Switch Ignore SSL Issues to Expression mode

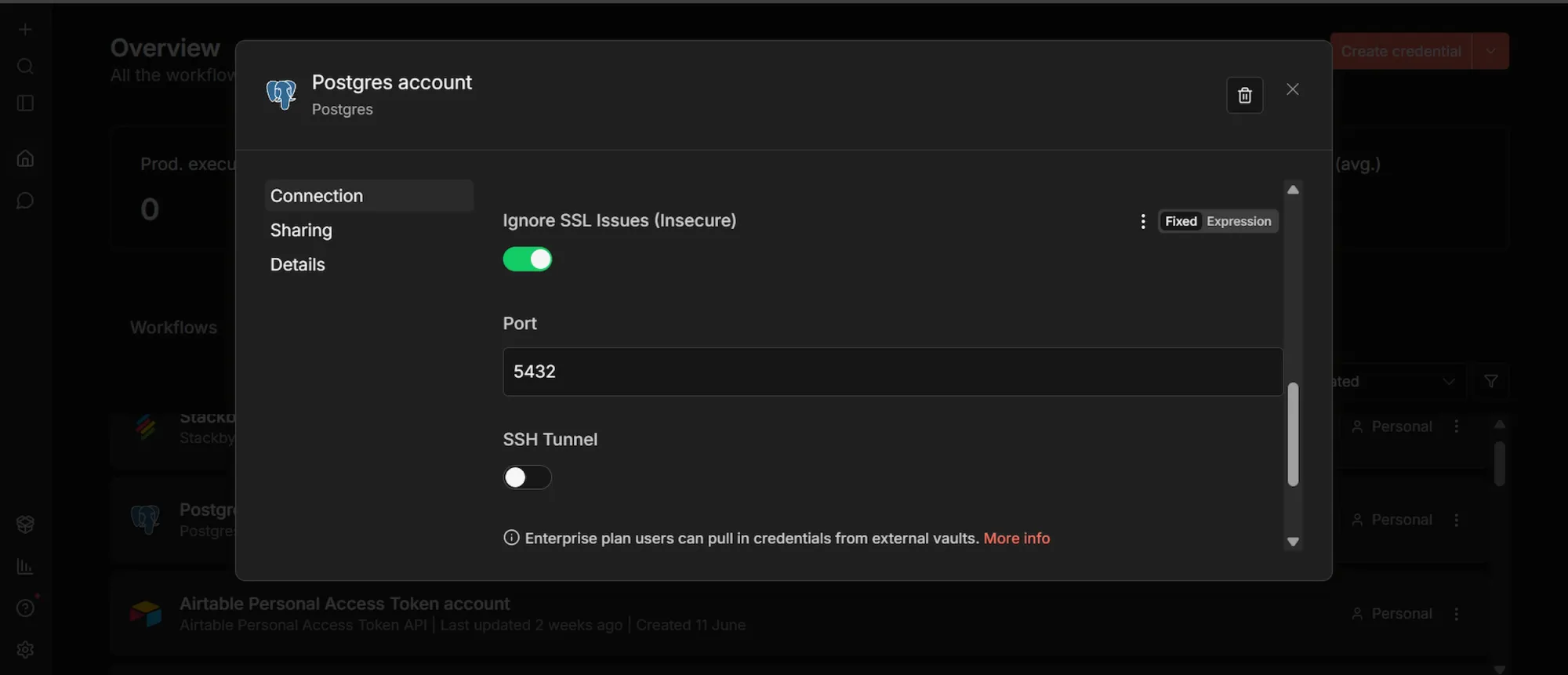(1239, 222)
